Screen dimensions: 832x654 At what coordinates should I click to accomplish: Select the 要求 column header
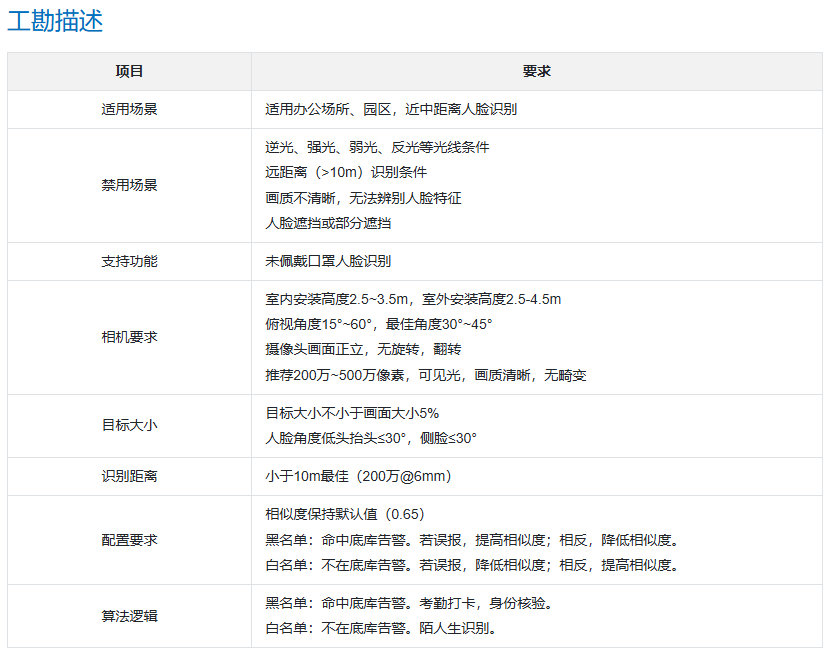click(x=536, y=71)
